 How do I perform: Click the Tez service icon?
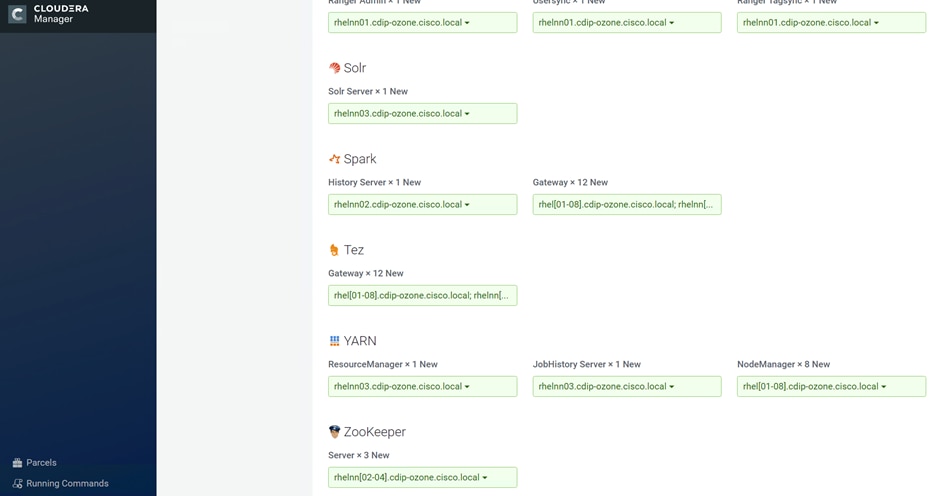[334, 250]
